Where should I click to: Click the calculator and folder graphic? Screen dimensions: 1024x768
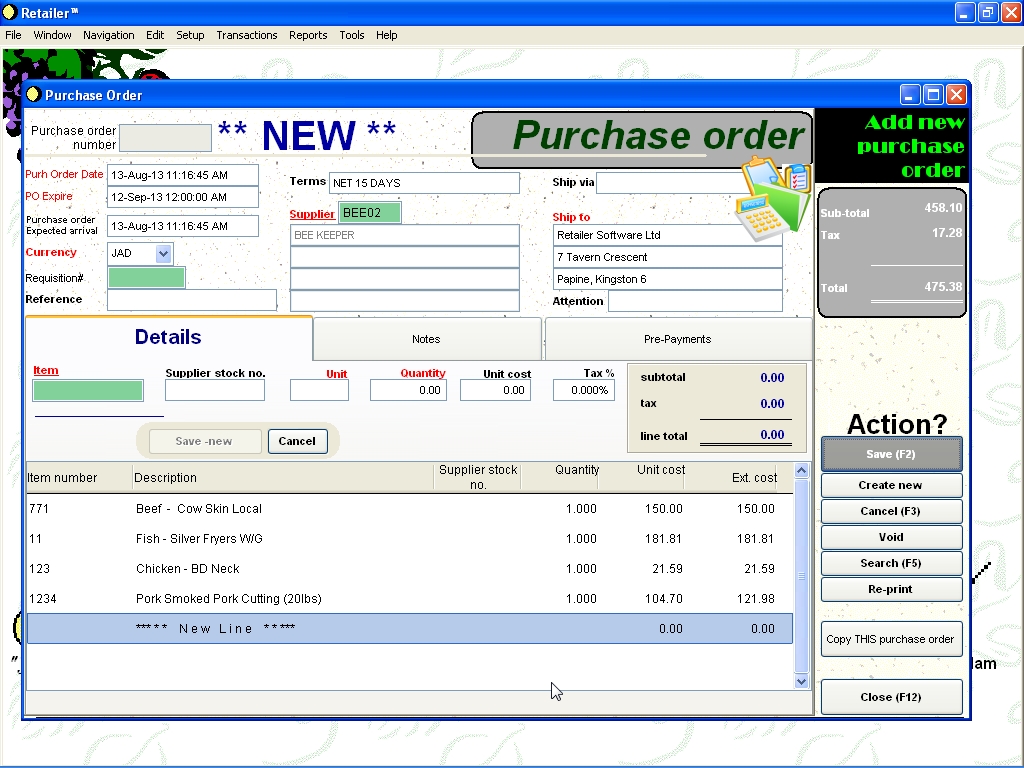click(772, 198)
